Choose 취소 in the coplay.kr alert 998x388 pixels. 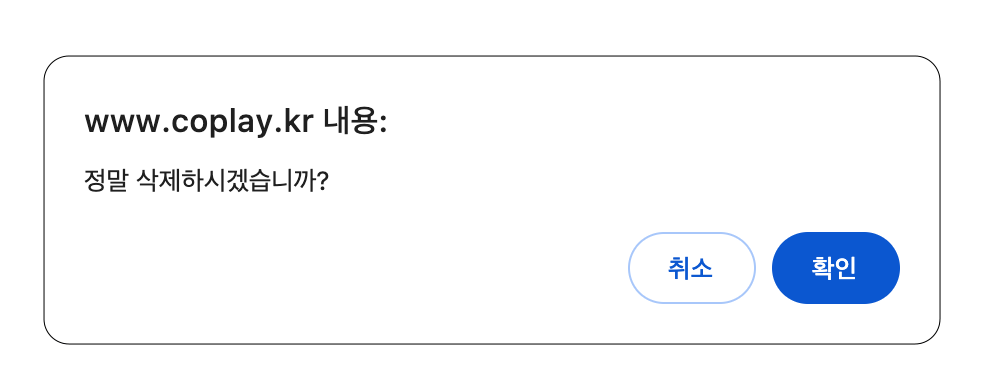pyautogui.click(x=691, y=268)
